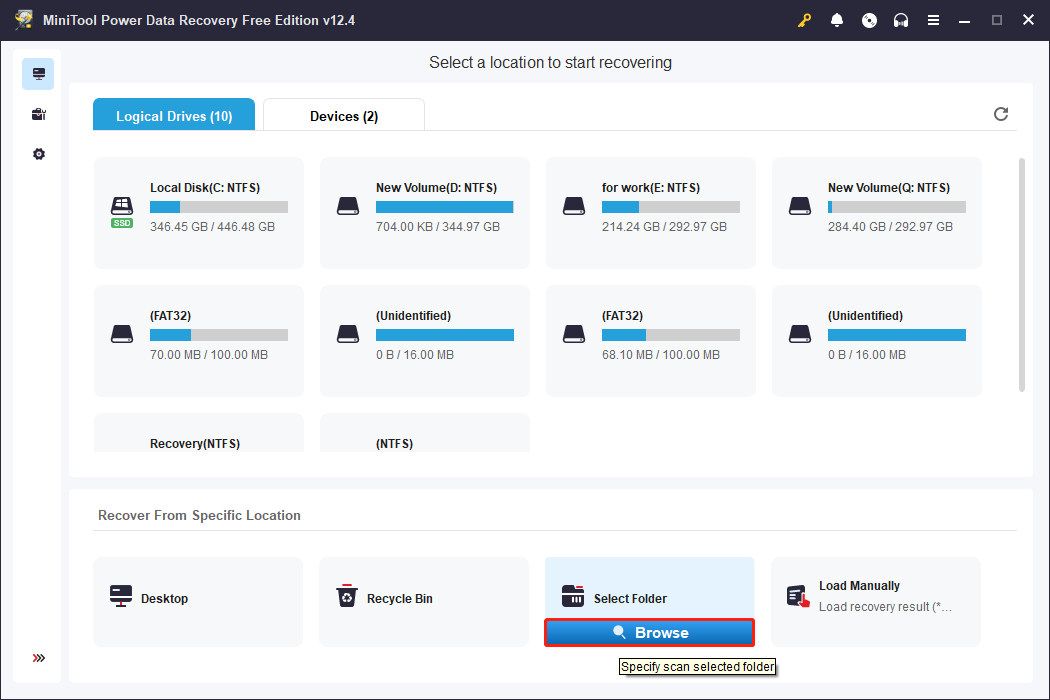
Task: Open settings with the gear icon
Action: (37, 154)
